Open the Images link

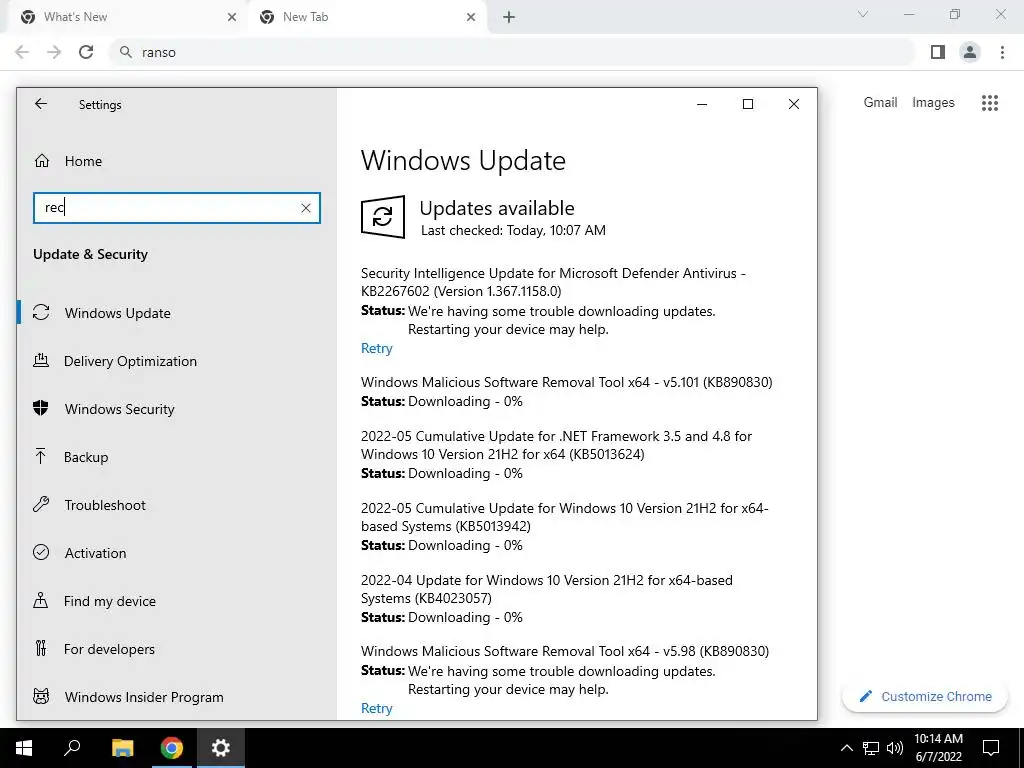pyautogui.click(x=933, y=103)
